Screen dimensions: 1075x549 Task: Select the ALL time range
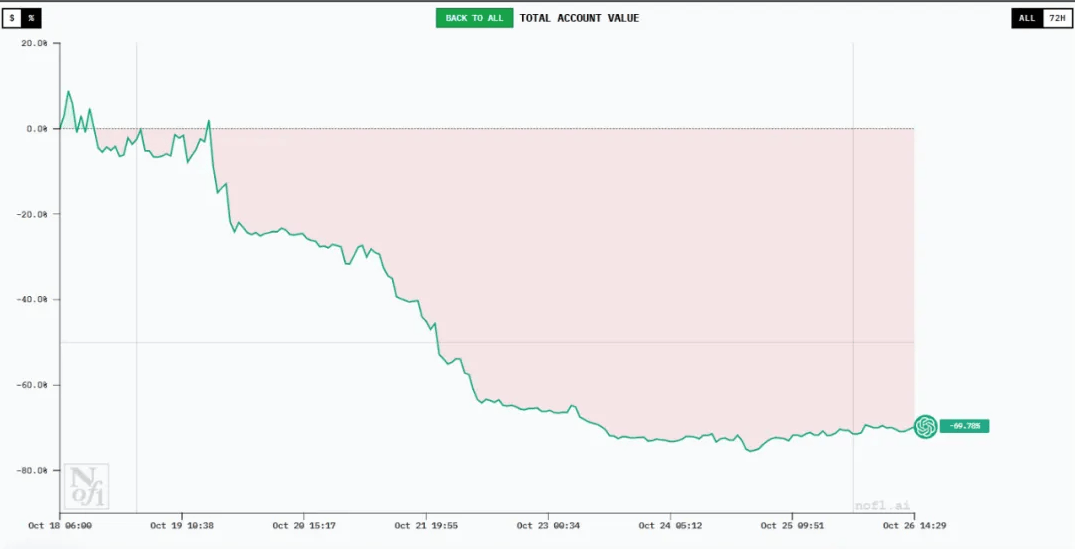1027,18
